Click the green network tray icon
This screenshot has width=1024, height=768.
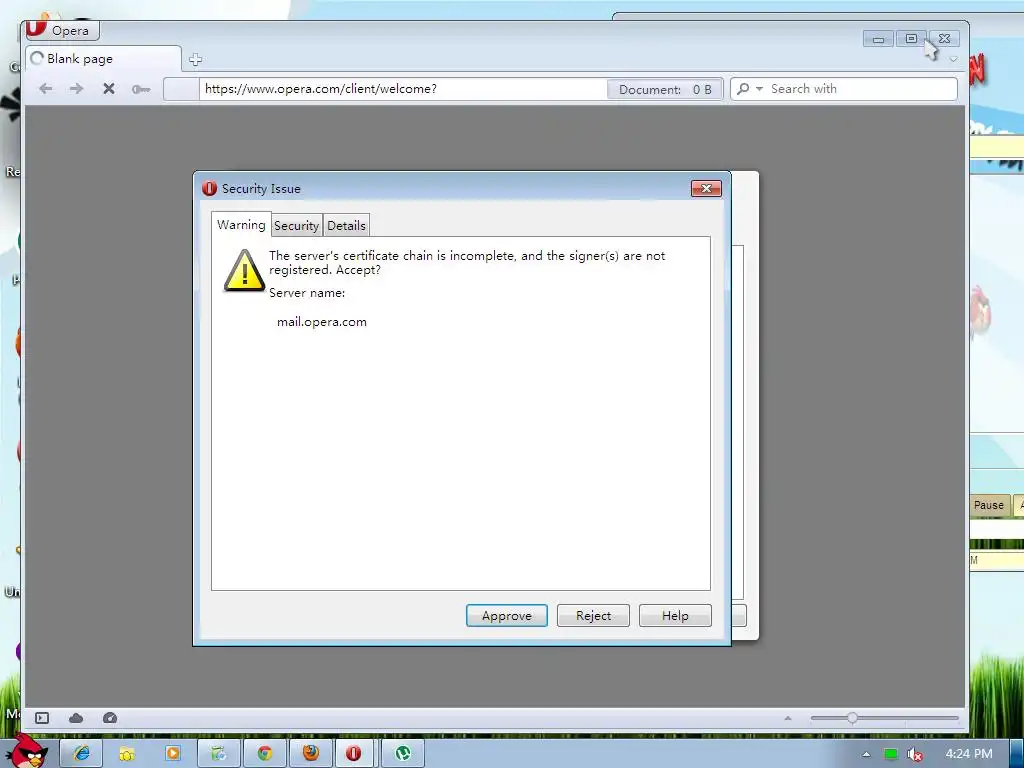point(891,754)
